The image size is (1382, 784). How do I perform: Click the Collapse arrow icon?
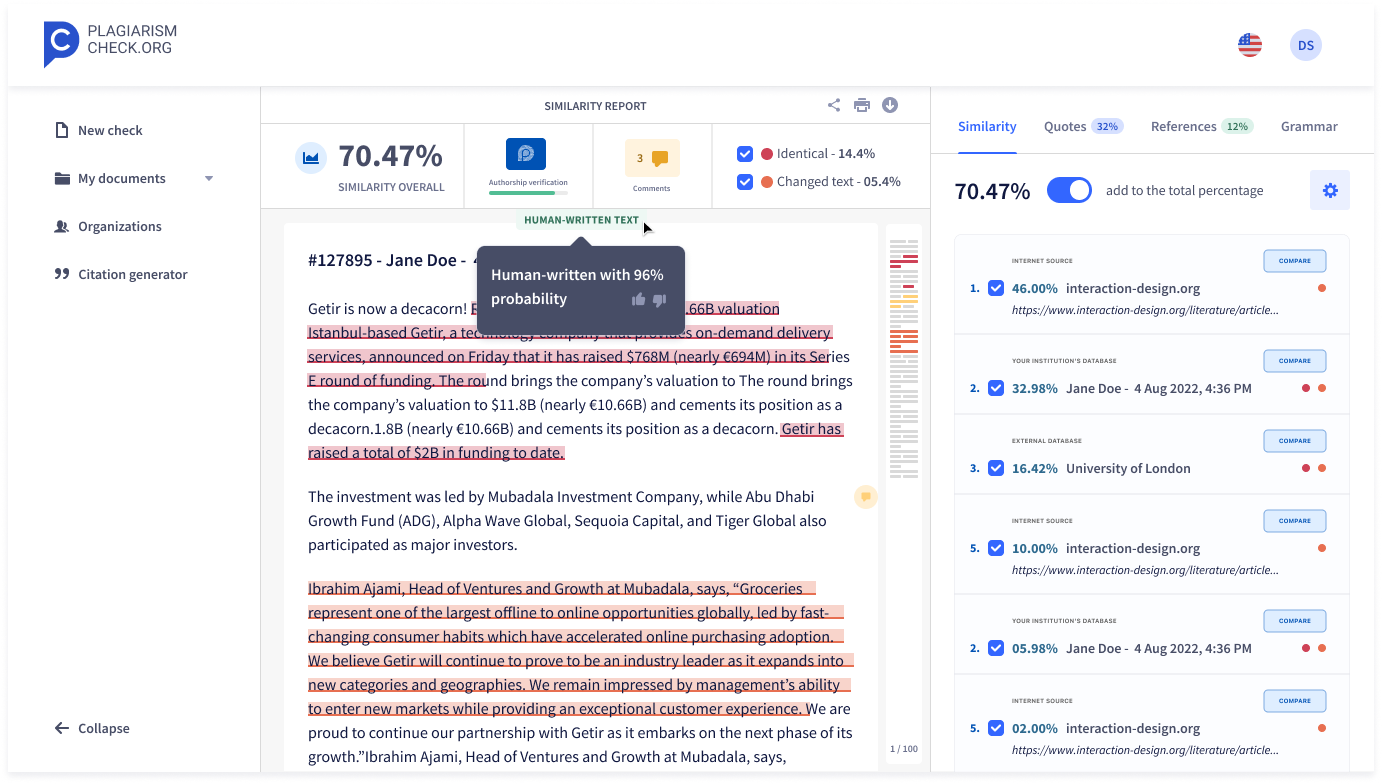pyautogui.click(x=62, y=728)
